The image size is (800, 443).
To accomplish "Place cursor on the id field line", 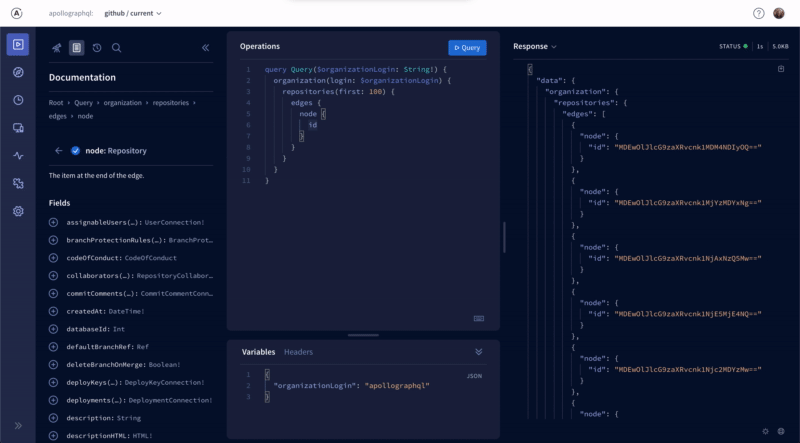I will pyautogui.click(x=312, y=125).
